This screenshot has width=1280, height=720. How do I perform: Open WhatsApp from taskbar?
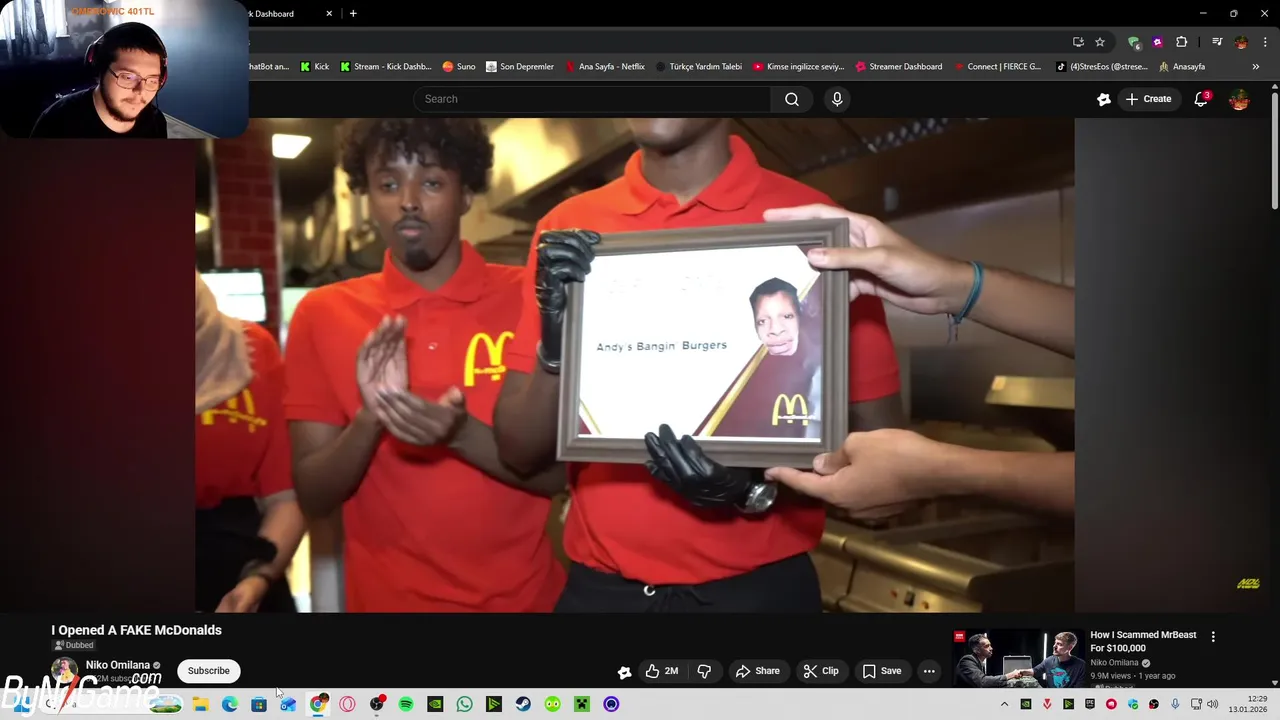tap(464, 705)
